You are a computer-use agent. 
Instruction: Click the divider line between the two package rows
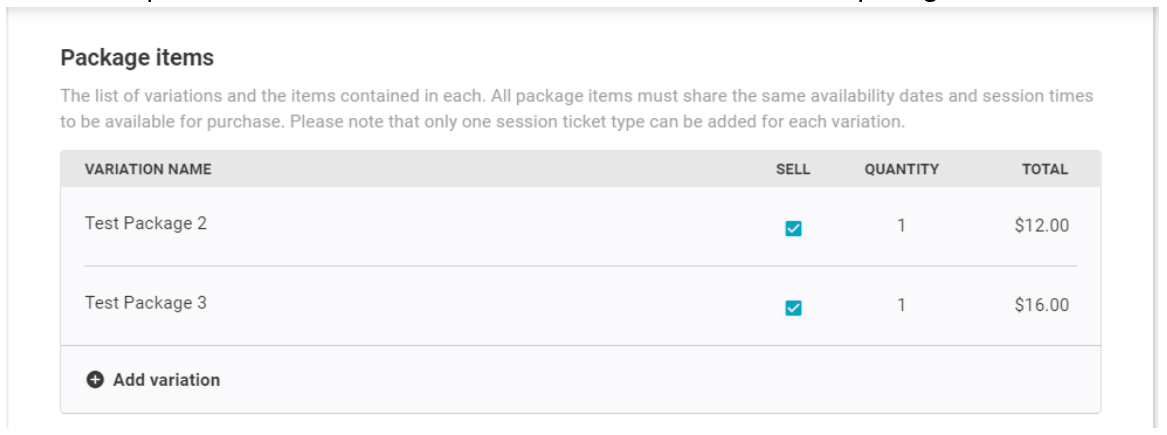[581, 266]
